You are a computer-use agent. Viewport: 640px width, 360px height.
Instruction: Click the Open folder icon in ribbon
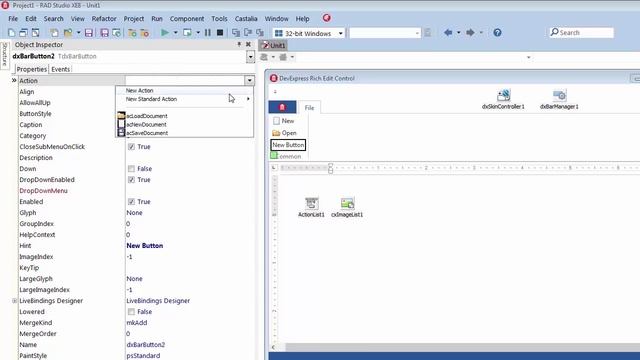(276, 133)
